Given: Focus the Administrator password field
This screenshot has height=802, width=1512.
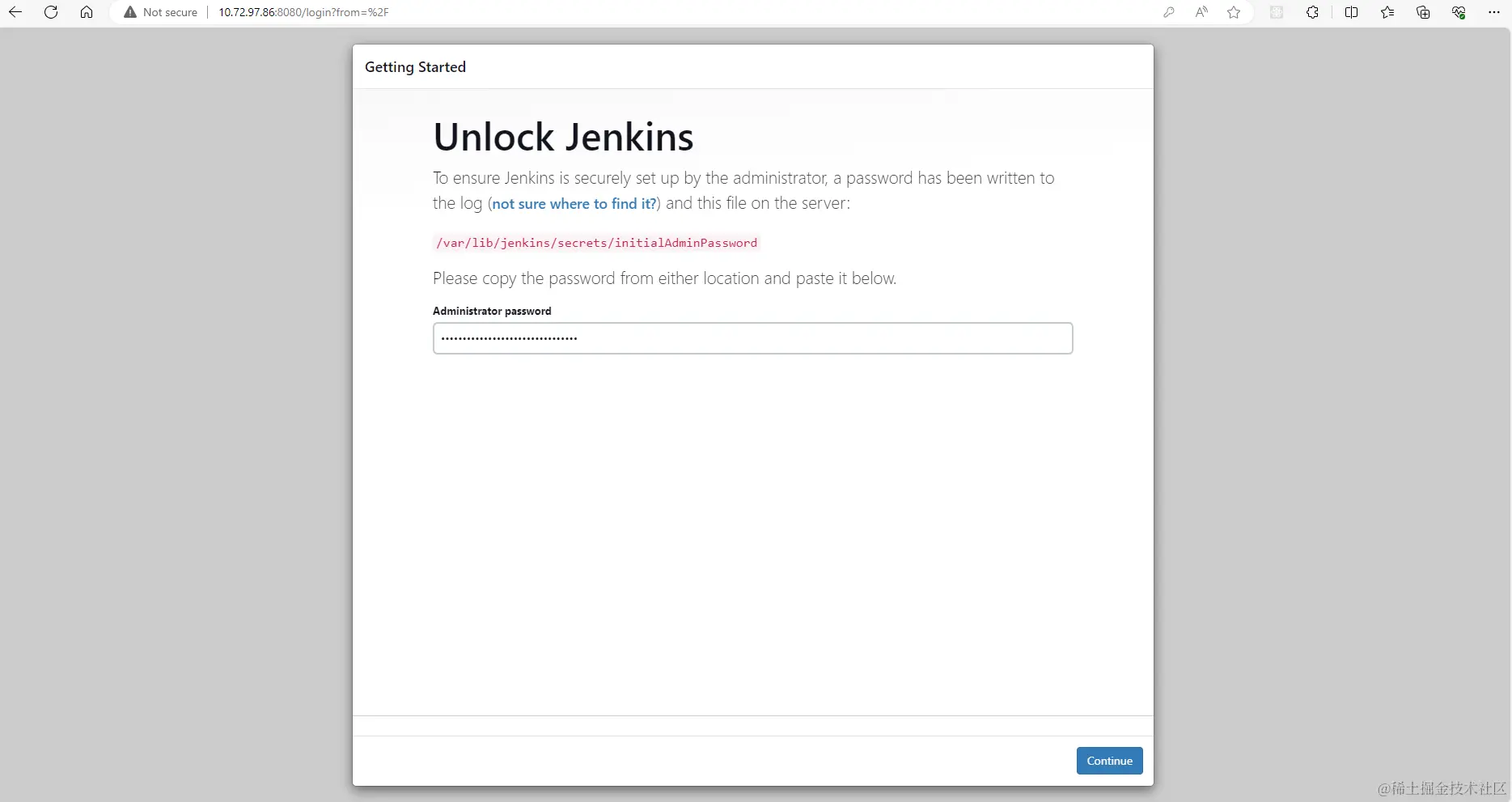Looking at the screenshot, I should pos(752,338).
